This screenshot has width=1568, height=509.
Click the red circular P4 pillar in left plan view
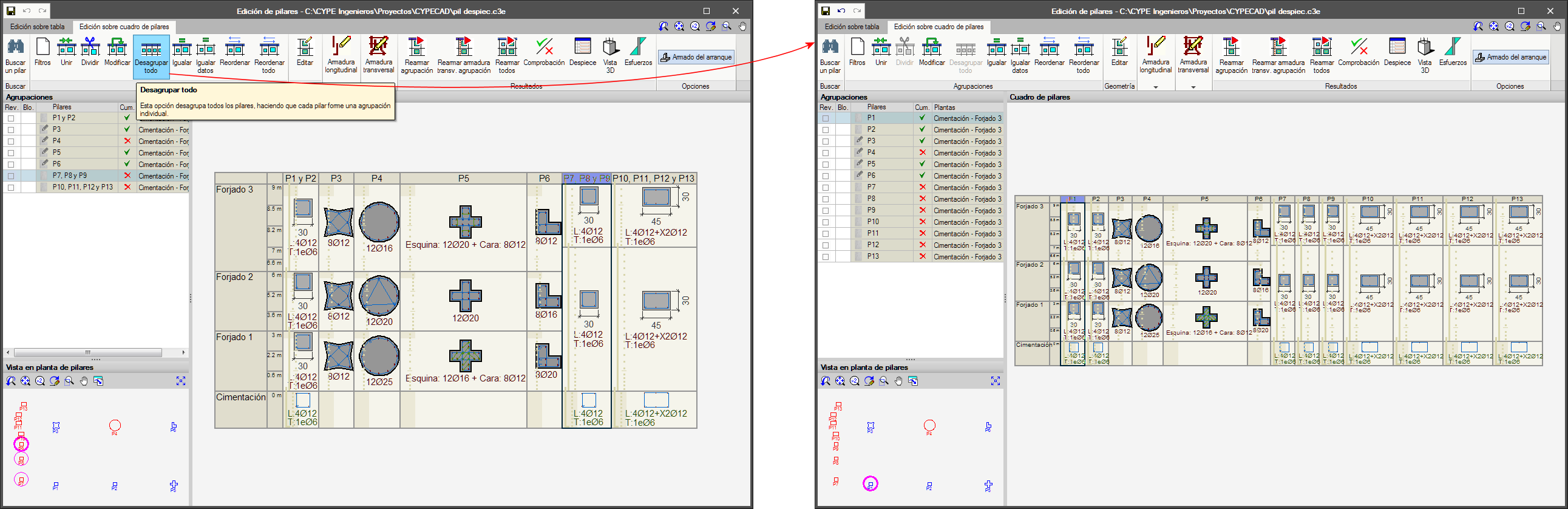click(x=115, y=426)
